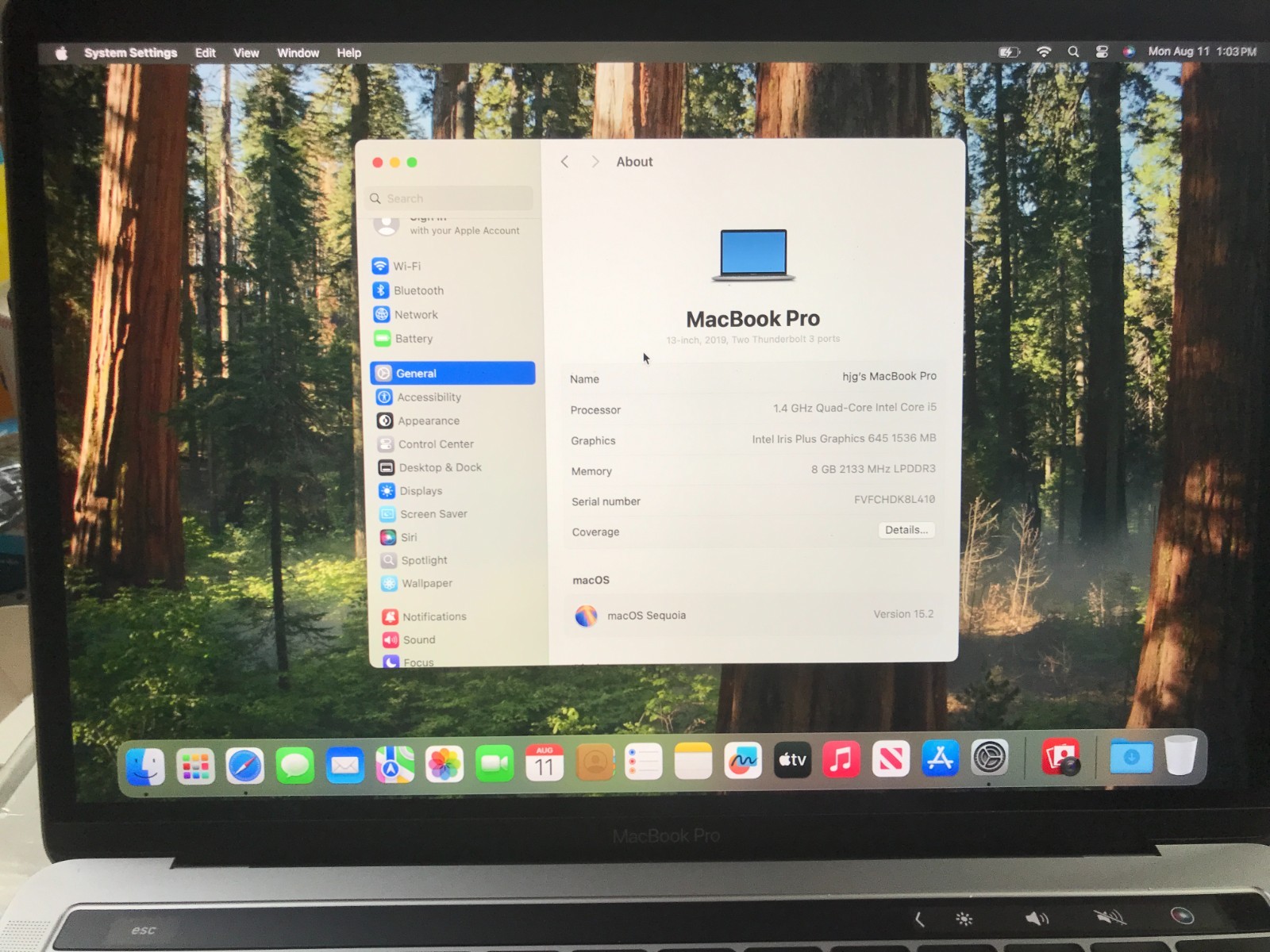Screen dimensions: 1270x952
Task: Open Wallpaper settings
Action: pyautogui.click(x=426, y=583)
